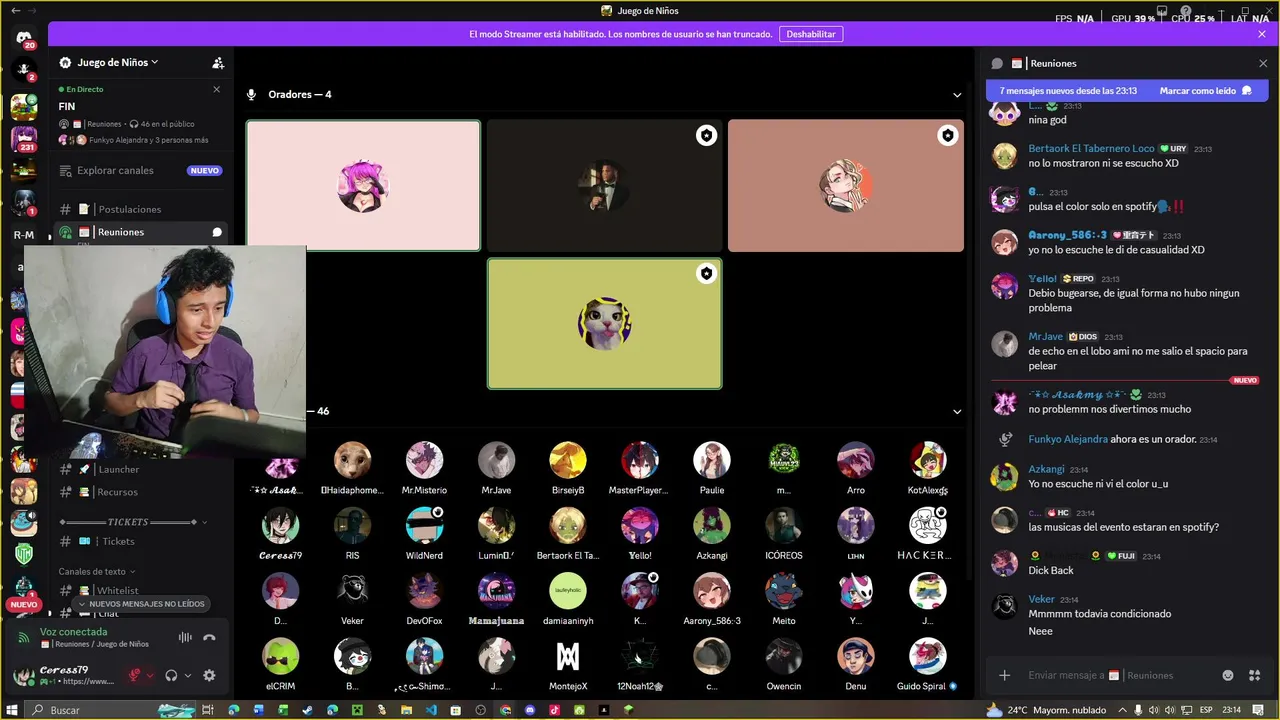1280x720 pixels.
Task: Click the Azkangi username in chat
Action: (x=1046, y=469)
